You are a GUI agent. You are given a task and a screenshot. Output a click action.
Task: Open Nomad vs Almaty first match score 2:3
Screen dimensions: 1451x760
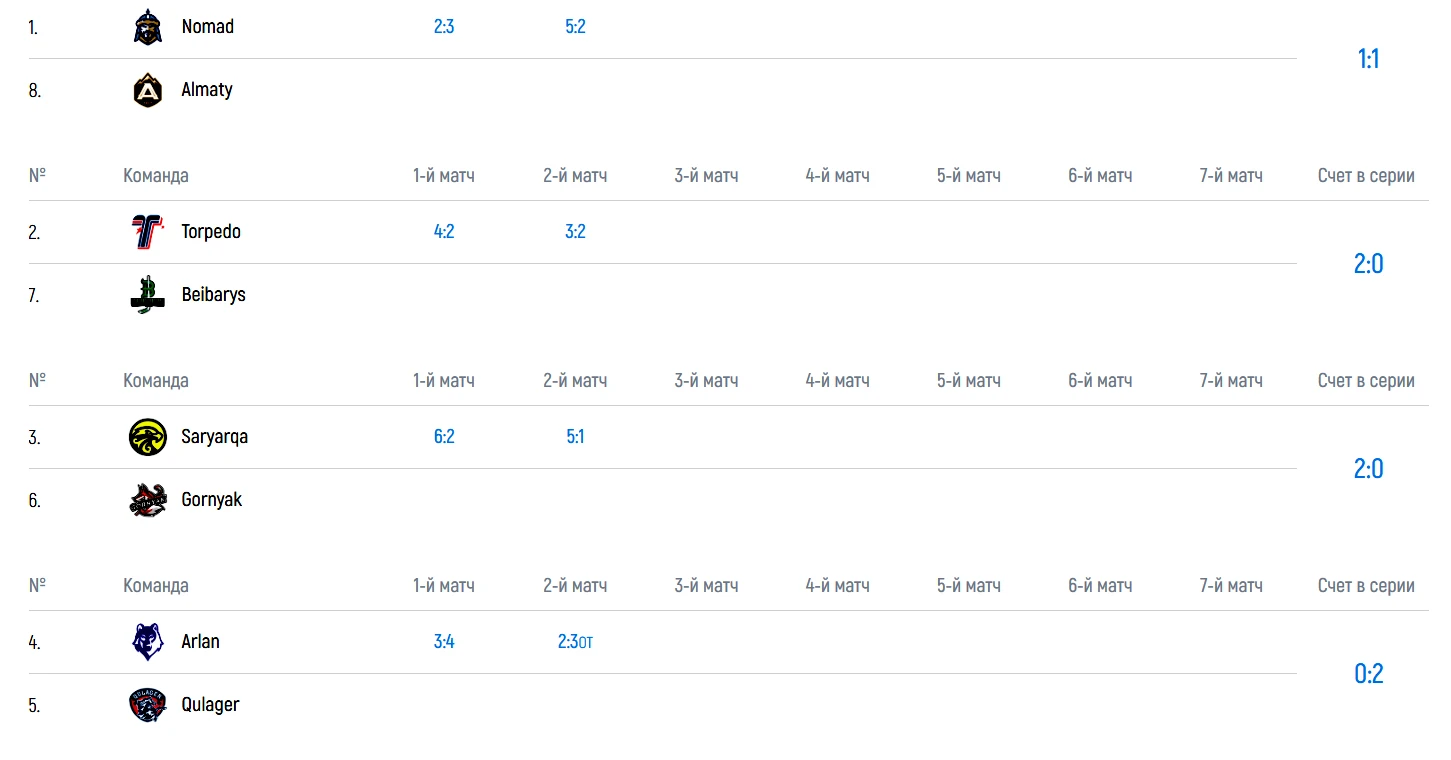pos(444,27)
